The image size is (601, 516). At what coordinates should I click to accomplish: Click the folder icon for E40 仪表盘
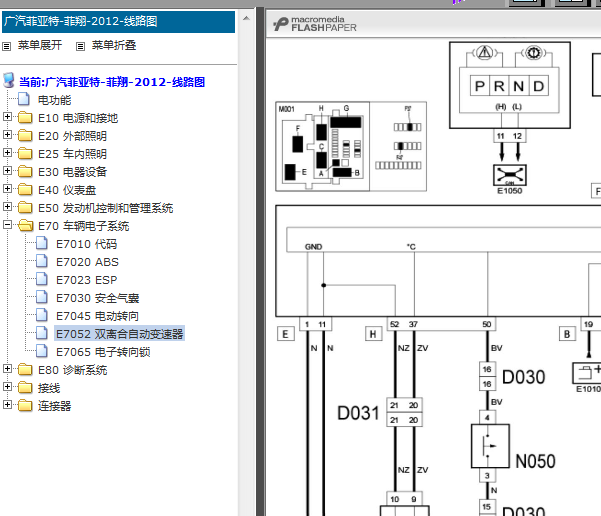pos(25,189)
